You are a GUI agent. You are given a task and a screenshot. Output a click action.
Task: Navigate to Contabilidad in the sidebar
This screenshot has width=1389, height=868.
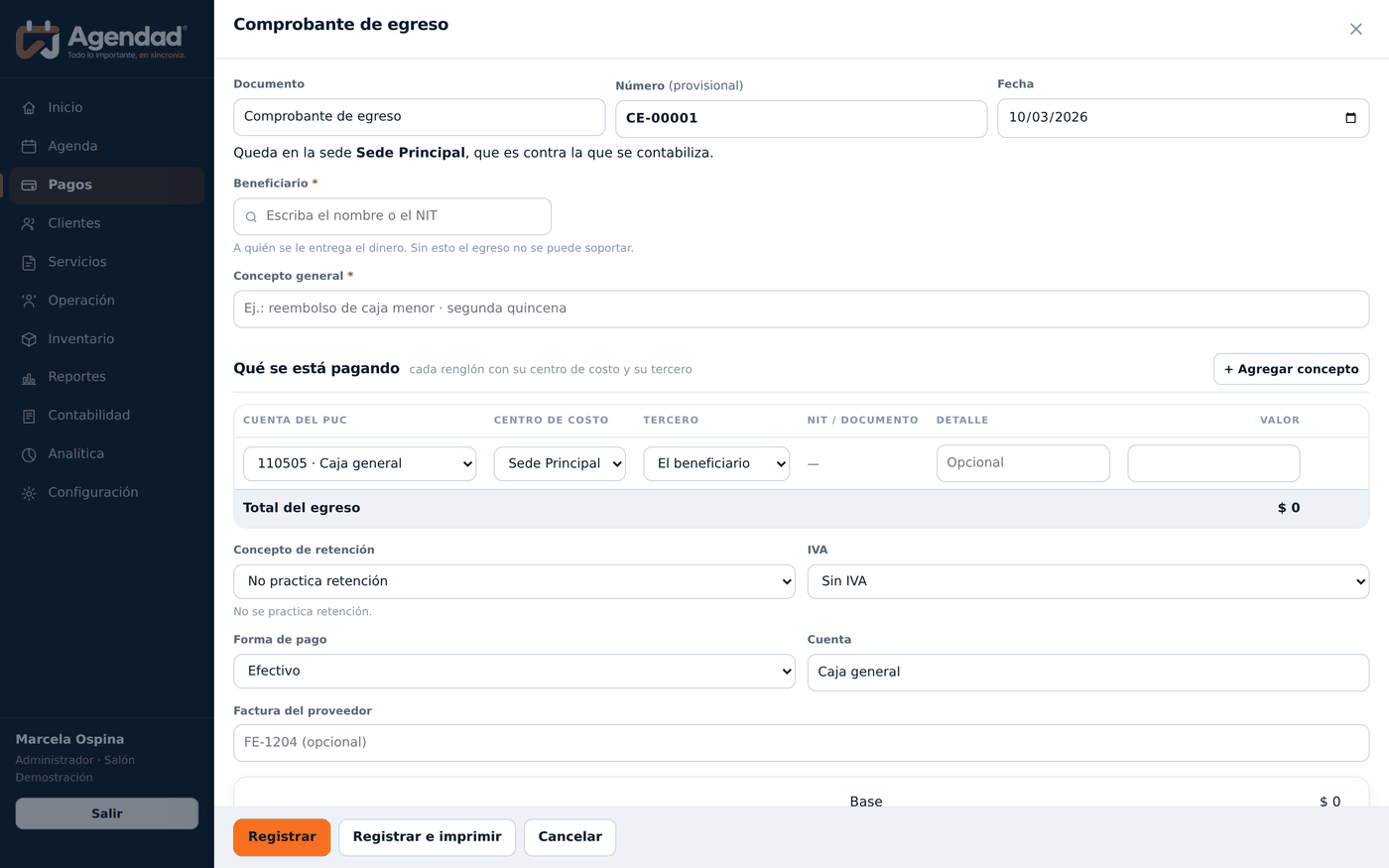click(107, 417)
